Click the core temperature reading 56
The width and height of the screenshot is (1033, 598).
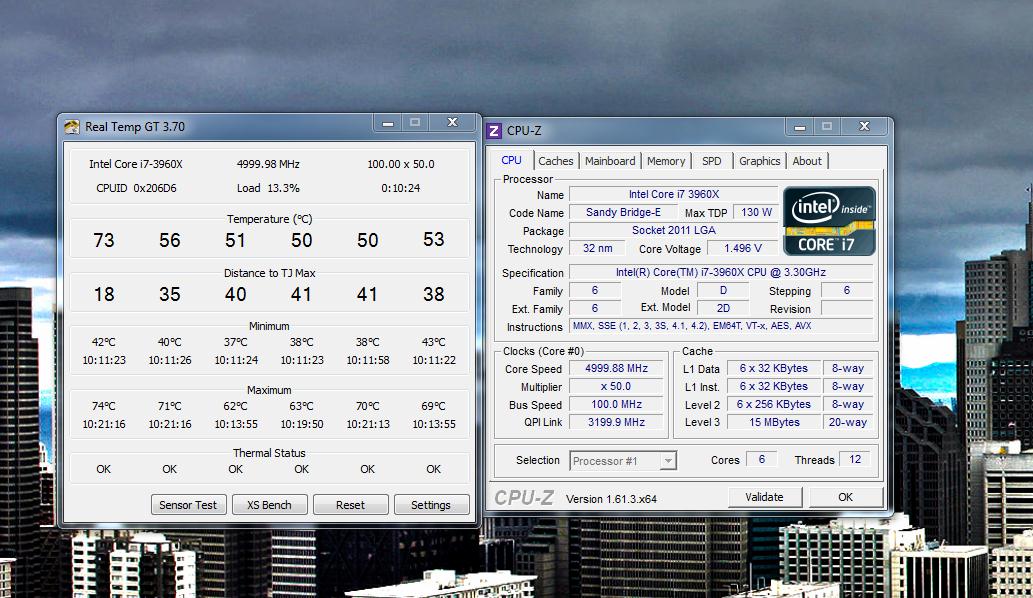[169, 240]
